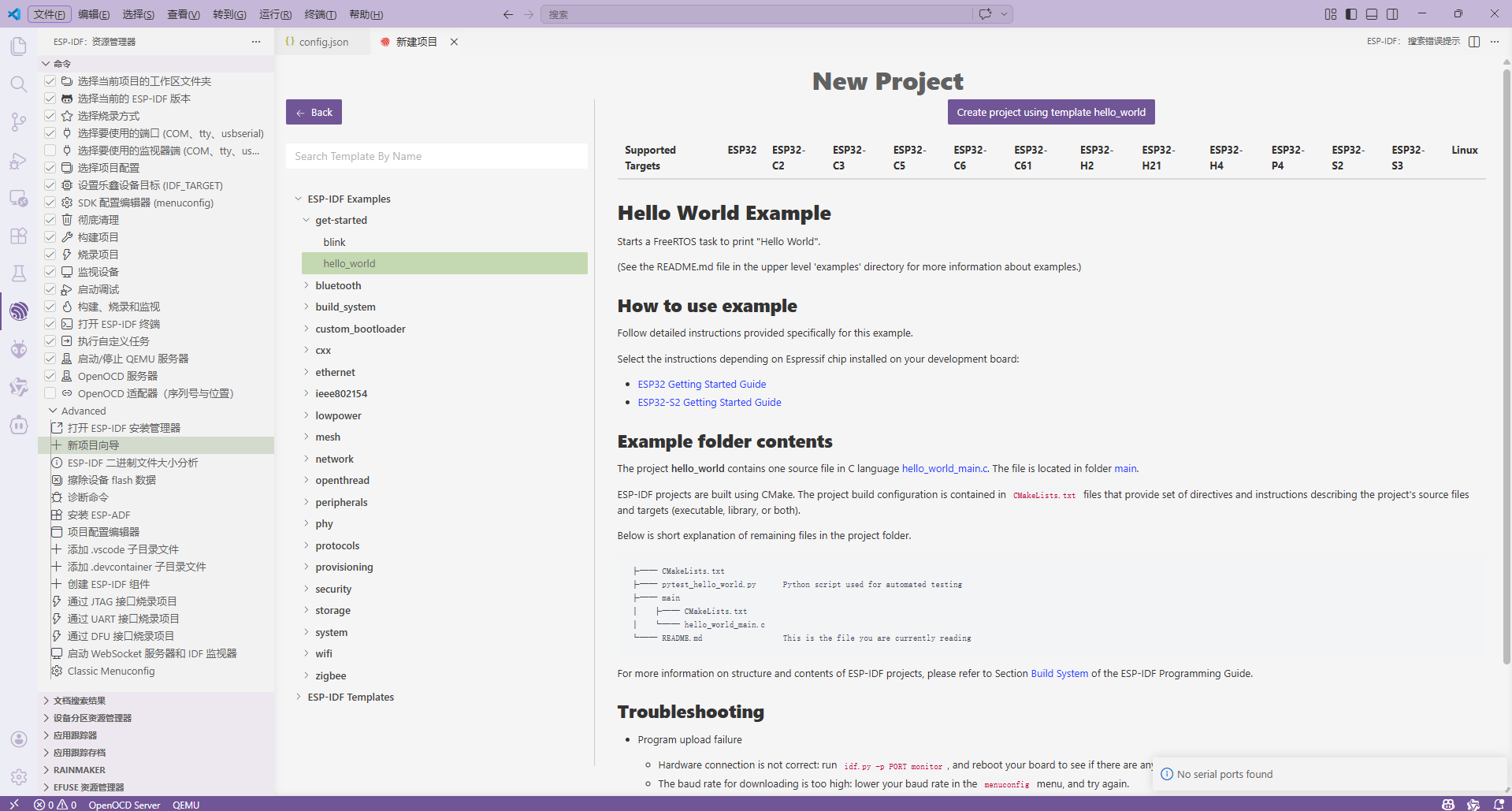Open the ESP32 Getting Started Guide link
This screenshot has width=1512, height=811.
[x=701, y=384]
